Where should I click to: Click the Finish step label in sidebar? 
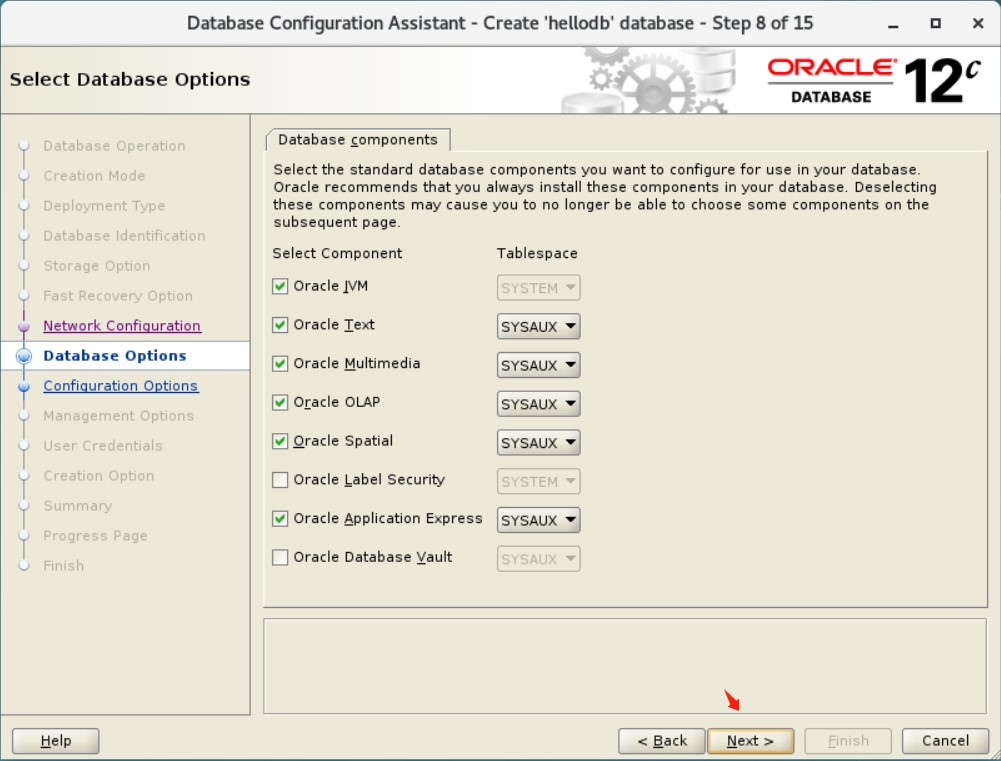pos(64,566)
